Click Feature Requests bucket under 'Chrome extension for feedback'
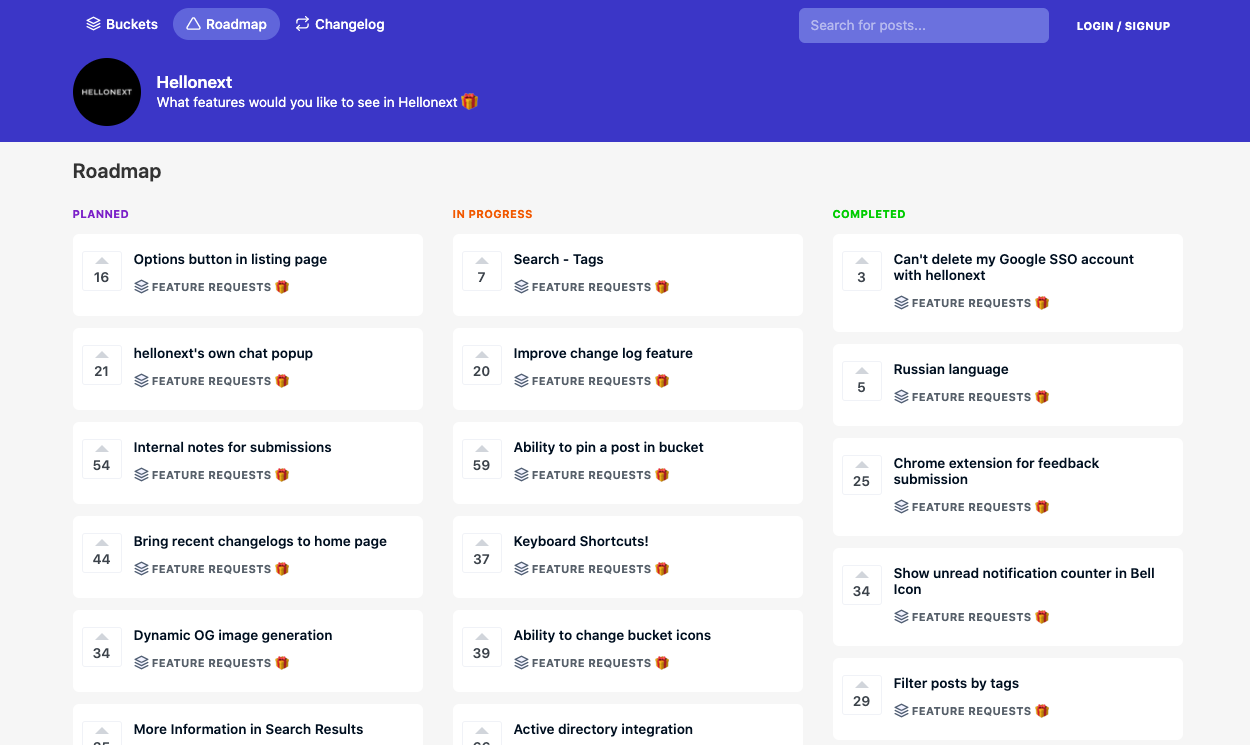1250x745 pixels. coord(972,507)
